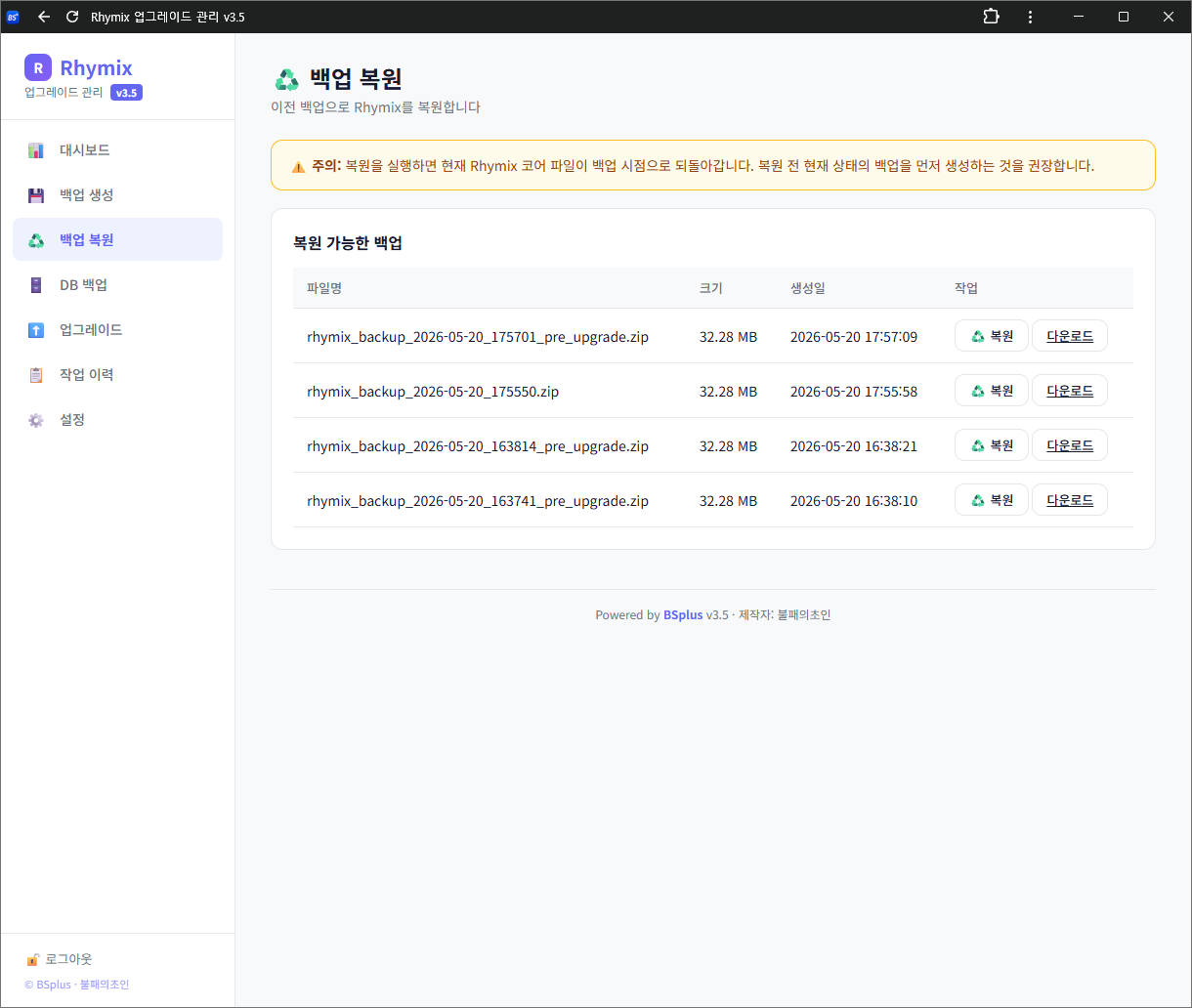
Task: Click the reload icon in title bar
Action: point(72,17)
